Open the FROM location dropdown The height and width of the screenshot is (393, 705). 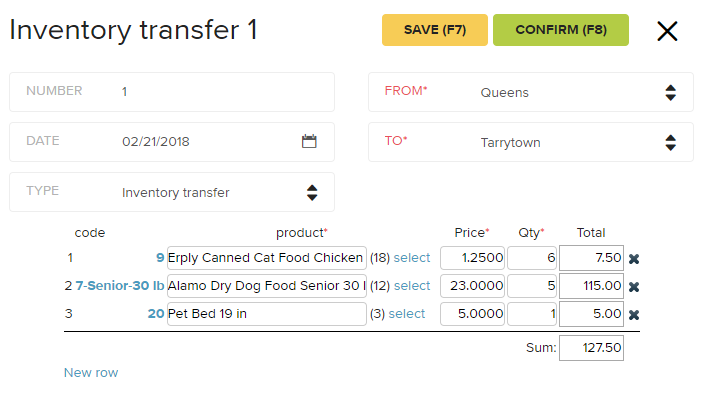pyautogui.click(x=531, y=92)
